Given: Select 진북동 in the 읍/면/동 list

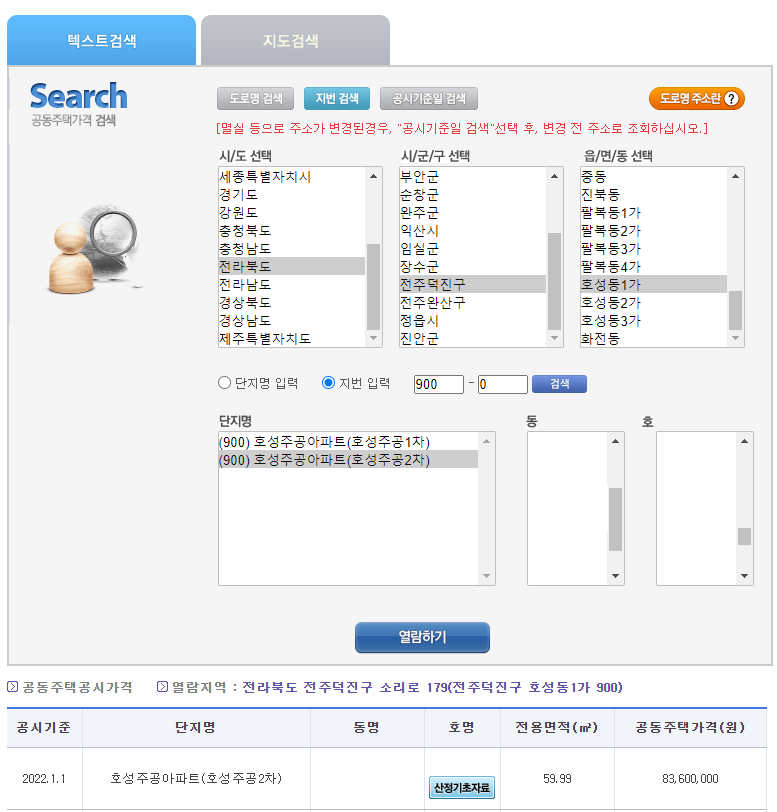Looking at the screenshot, I should click(x=654, y=195).
